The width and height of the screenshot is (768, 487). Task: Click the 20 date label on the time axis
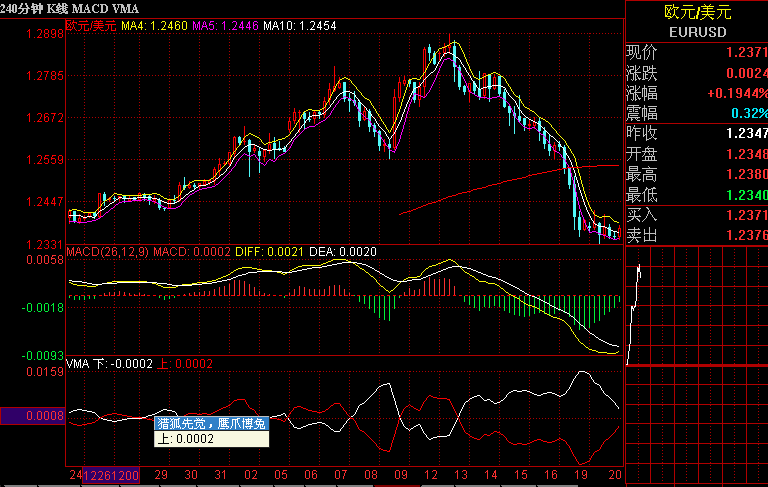coord(615,475)
